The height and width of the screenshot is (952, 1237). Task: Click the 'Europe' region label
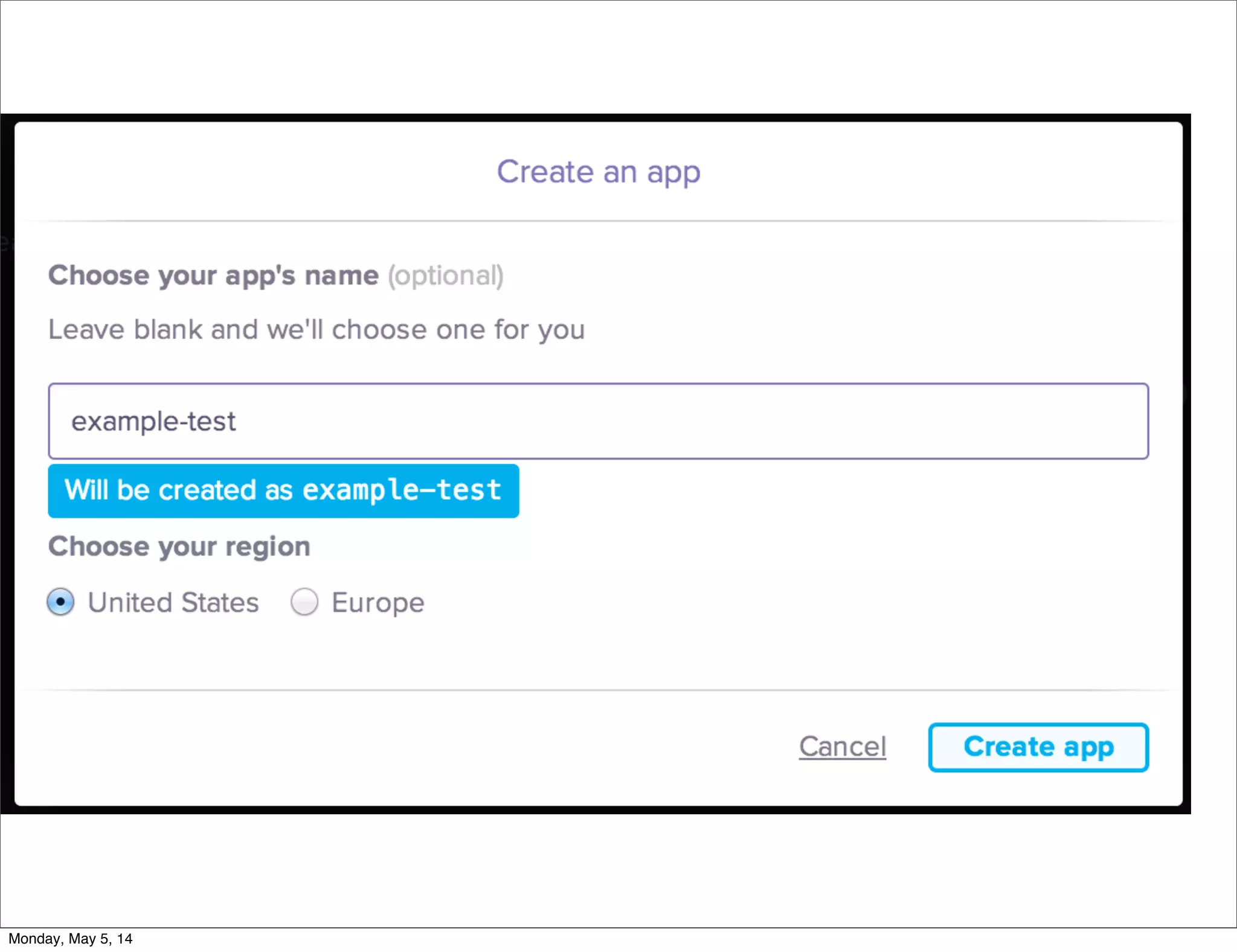click(378, 603)
